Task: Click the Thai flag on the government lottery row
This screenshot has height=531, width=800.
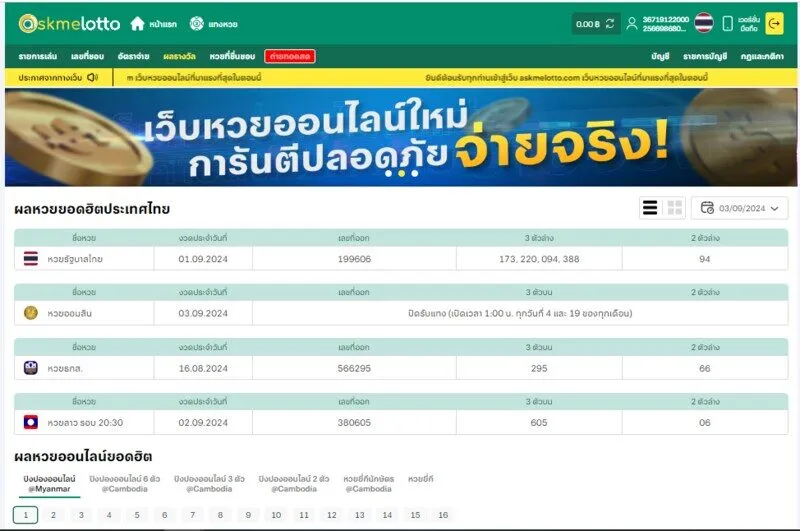Action: tap(31, 259)
